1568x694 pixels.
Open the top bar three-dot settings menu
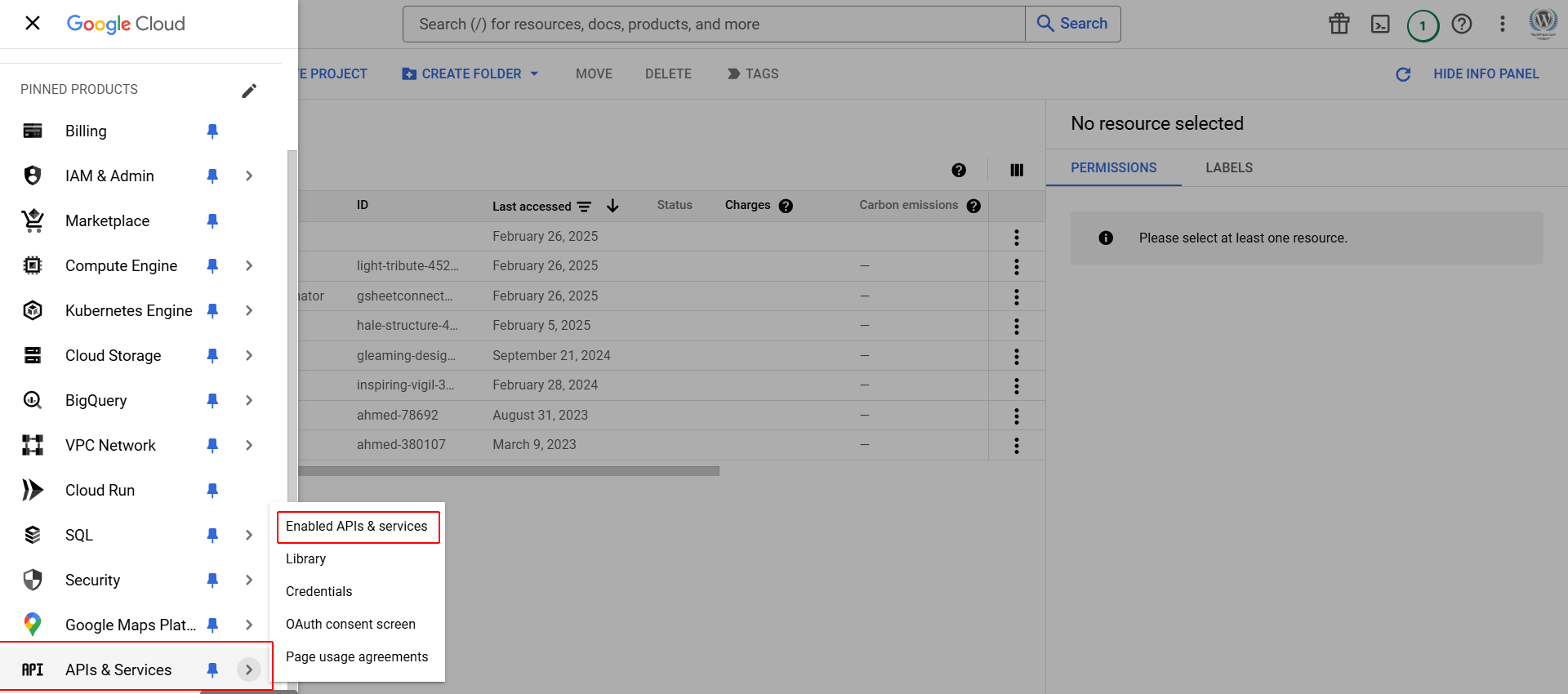click(x=1502, y=24)
